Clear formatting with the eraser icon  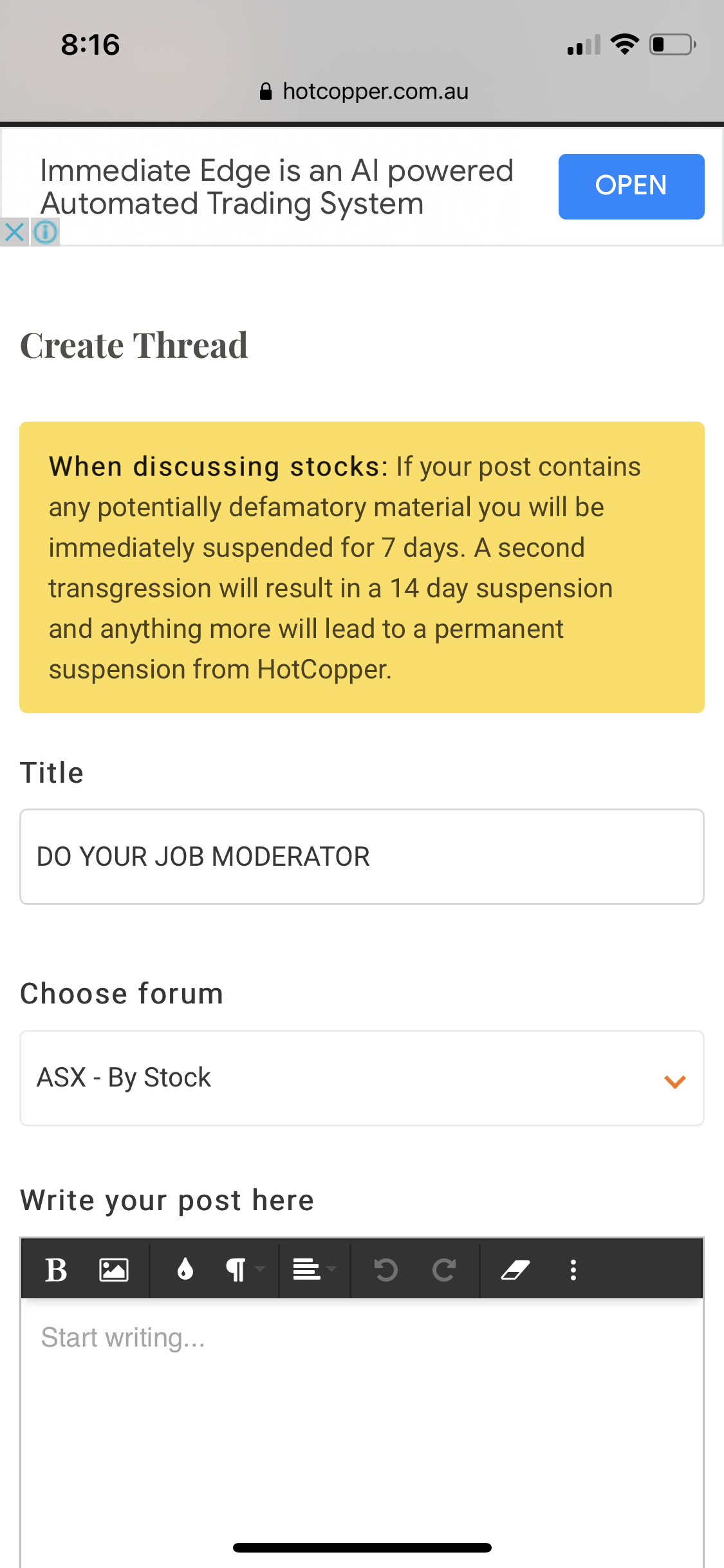pyautogui.click(x=515, y=1271)
